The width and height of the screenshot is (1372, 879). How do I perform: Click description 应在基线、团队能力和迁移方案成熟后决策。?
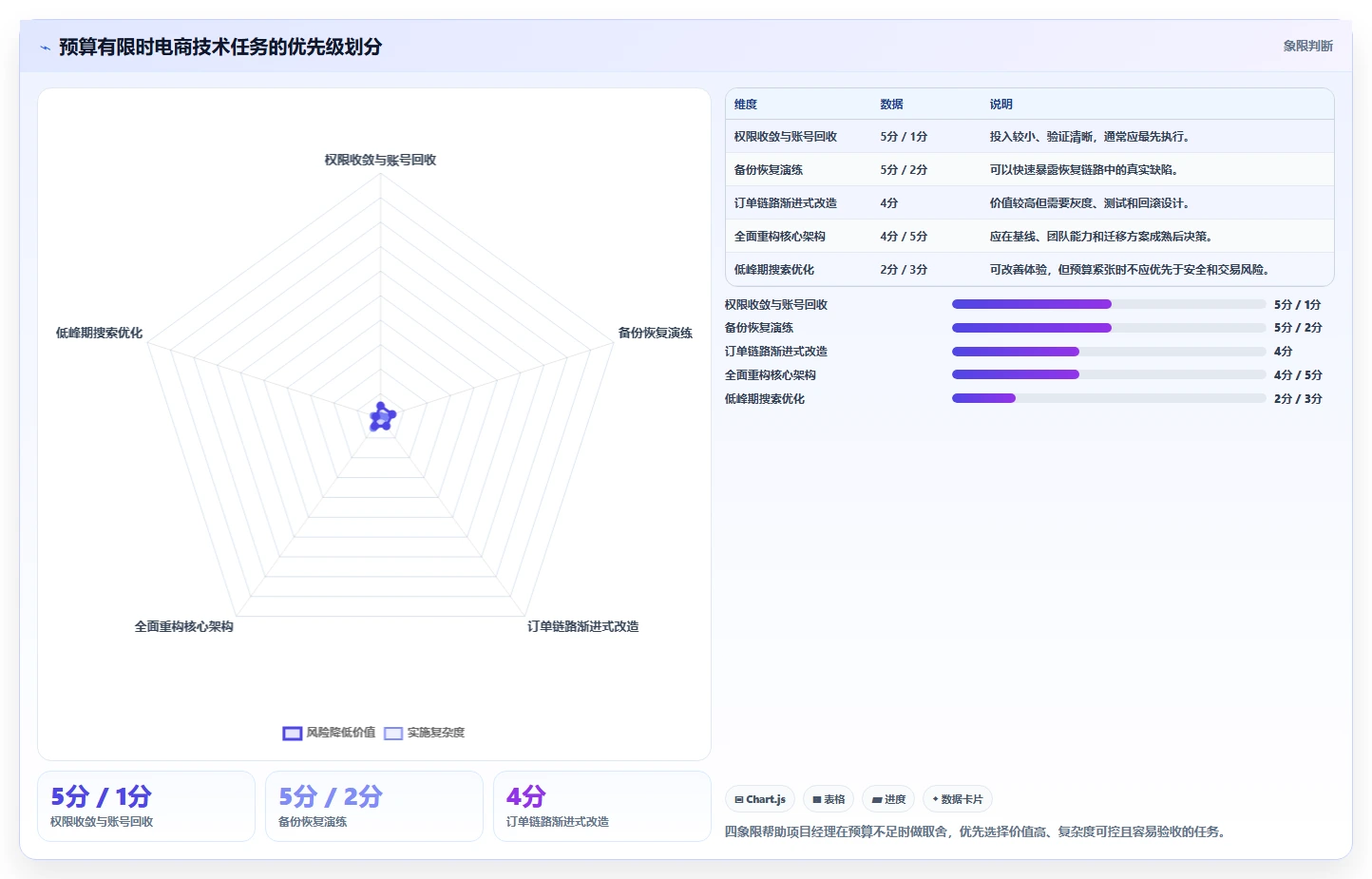click(1101, 237)
